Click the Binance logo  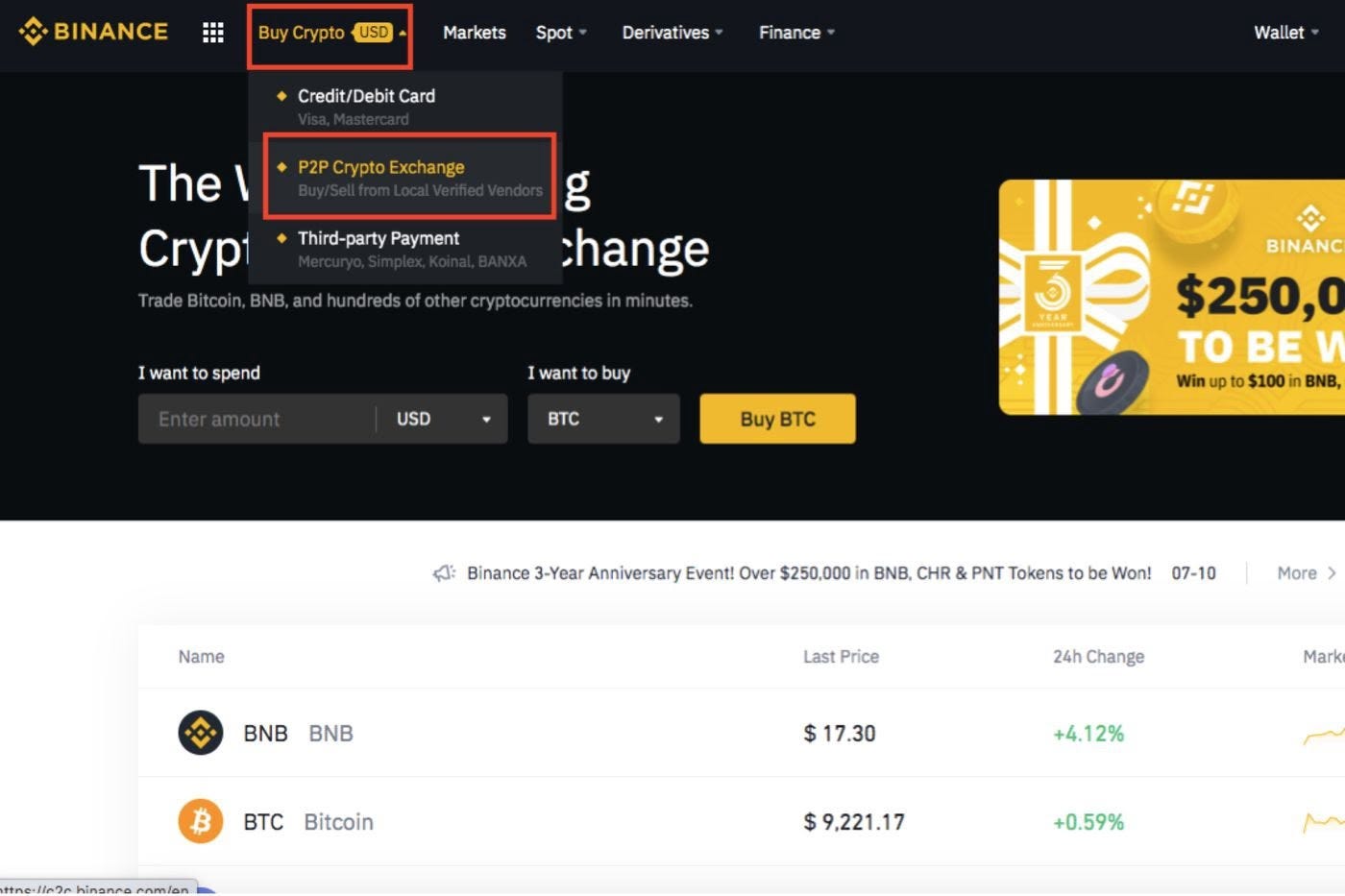click(93, 32)
